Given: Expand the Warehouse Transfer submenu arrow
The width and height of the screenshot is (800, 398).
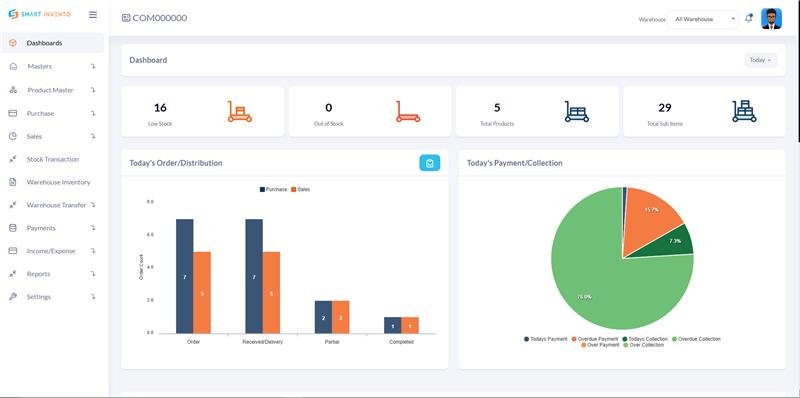Looking at the screenshot, I should (x=93, y=205).
